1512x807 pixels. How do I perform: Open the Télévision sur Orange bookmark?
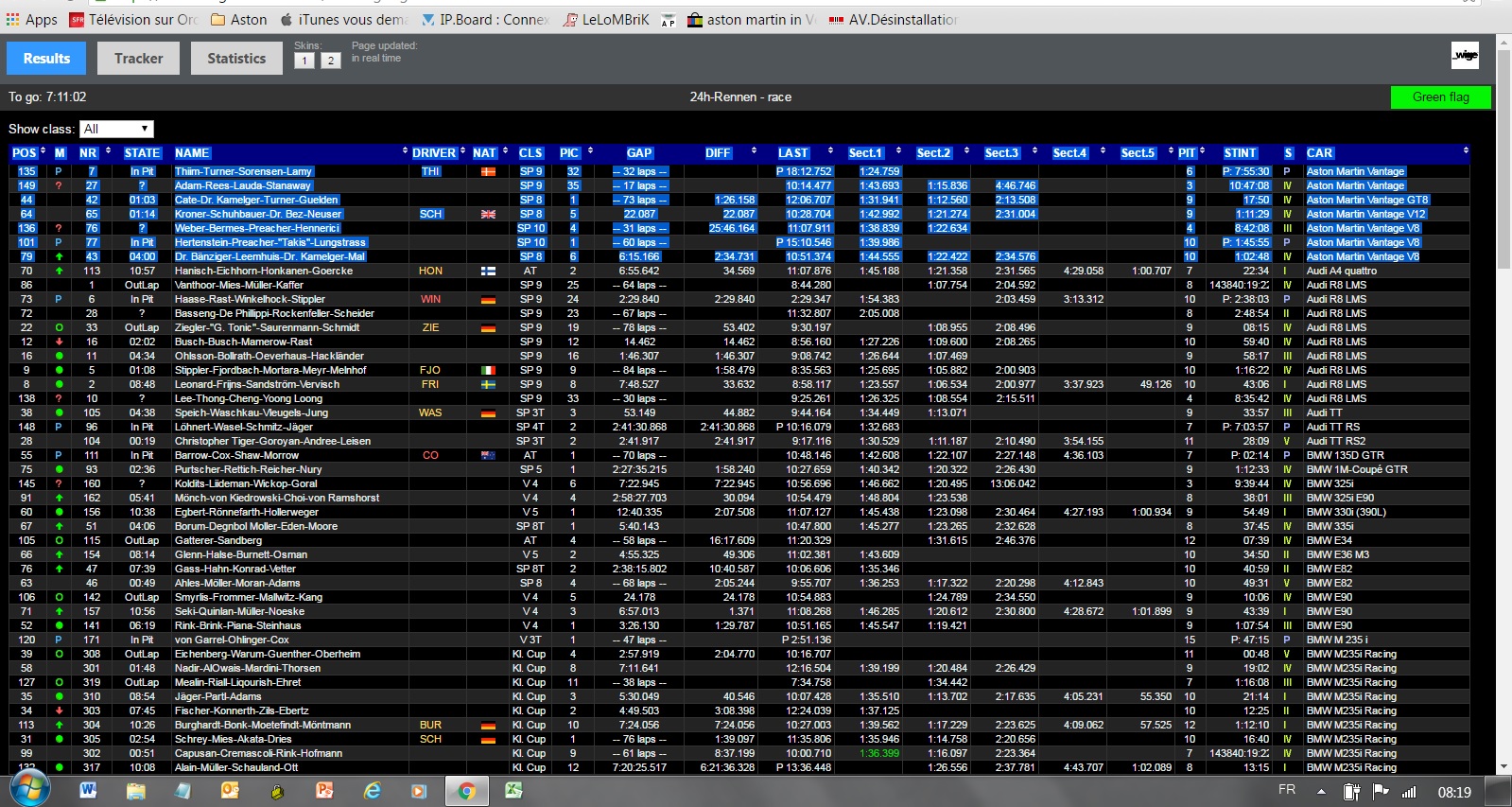coord(134,19)
